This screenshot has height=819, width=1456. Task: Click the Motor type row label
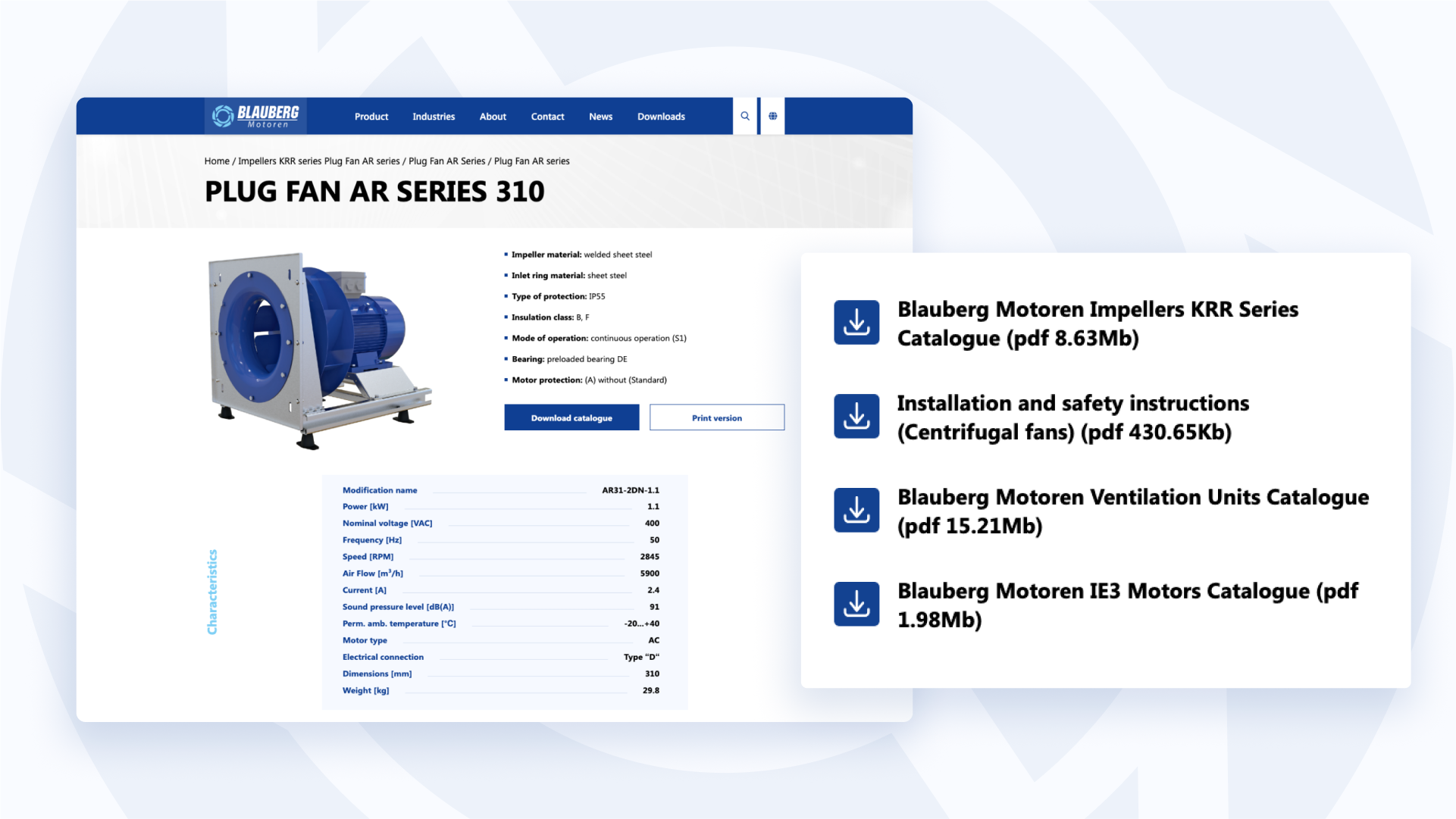pyautogui.click(x=365, y=640)
